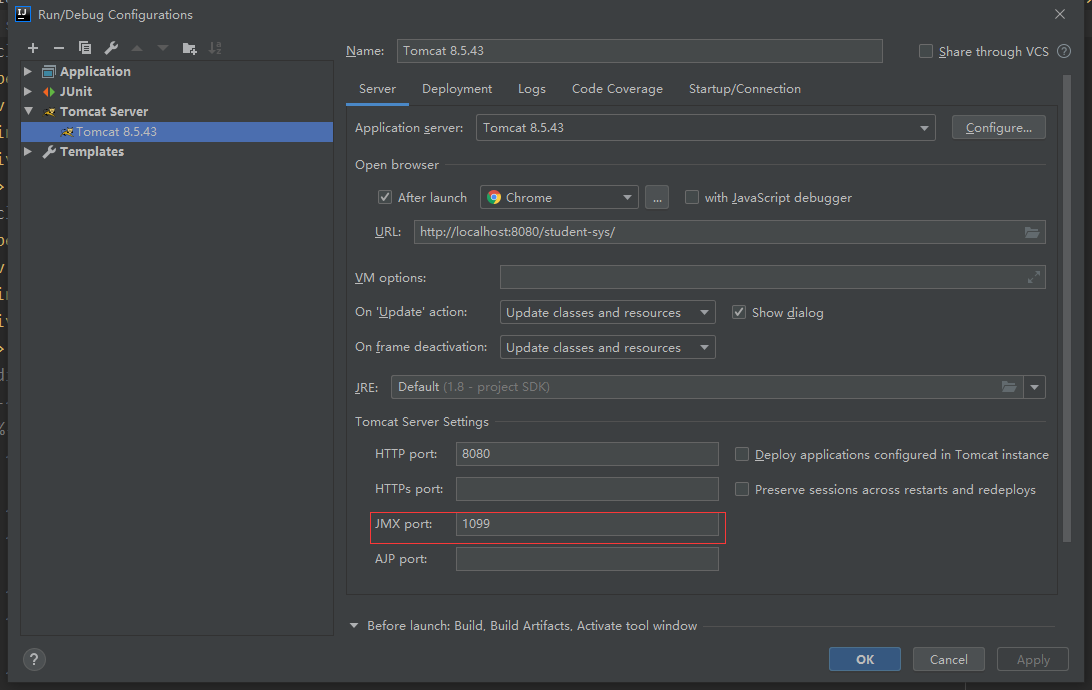Browse for URL using folder icon

pos(1031,232)
